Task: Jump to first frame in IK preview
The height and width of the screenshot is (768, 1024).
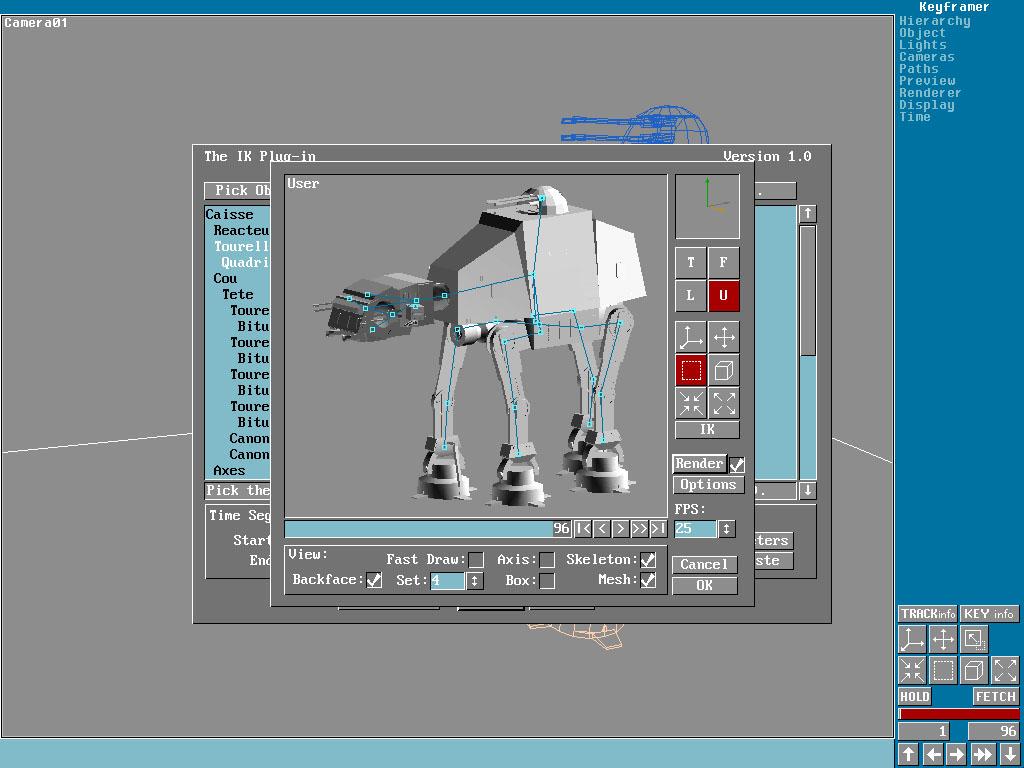Action: click(583, 528)
